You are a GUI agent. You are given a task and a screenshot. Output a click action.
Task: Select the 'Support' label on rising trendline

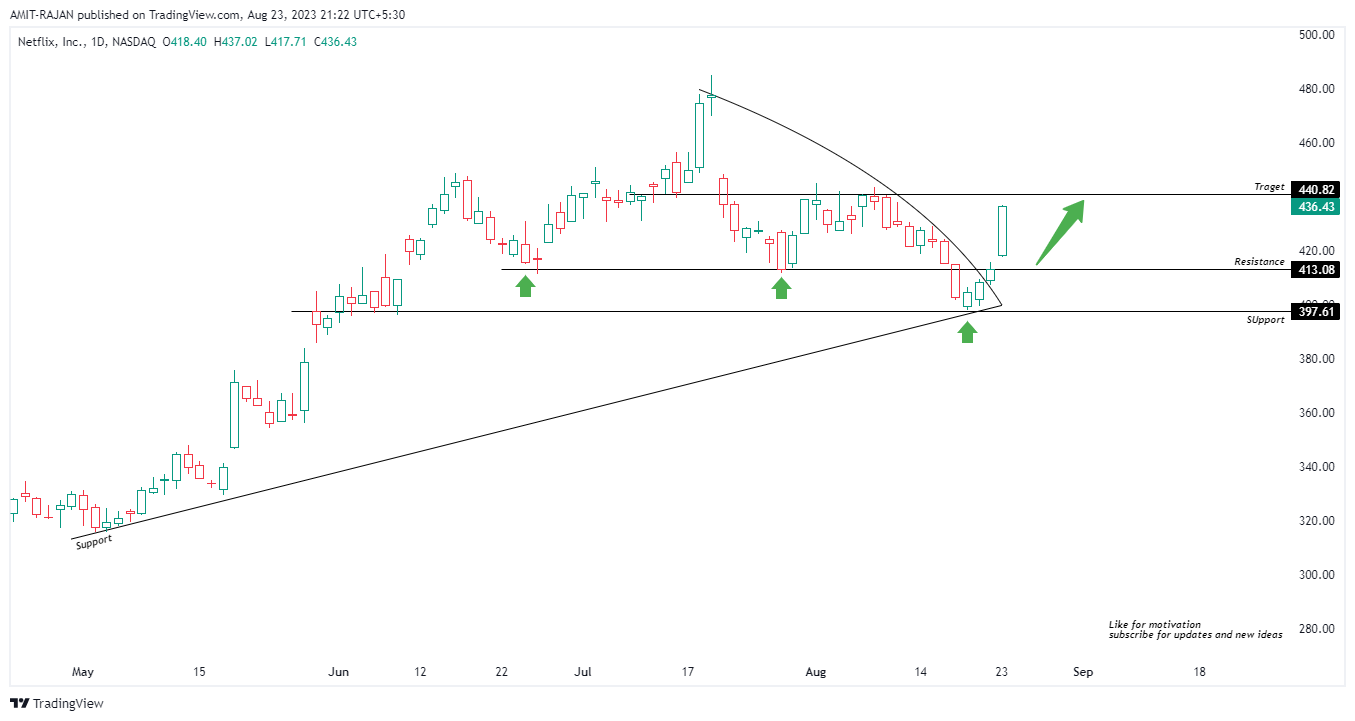94,541
